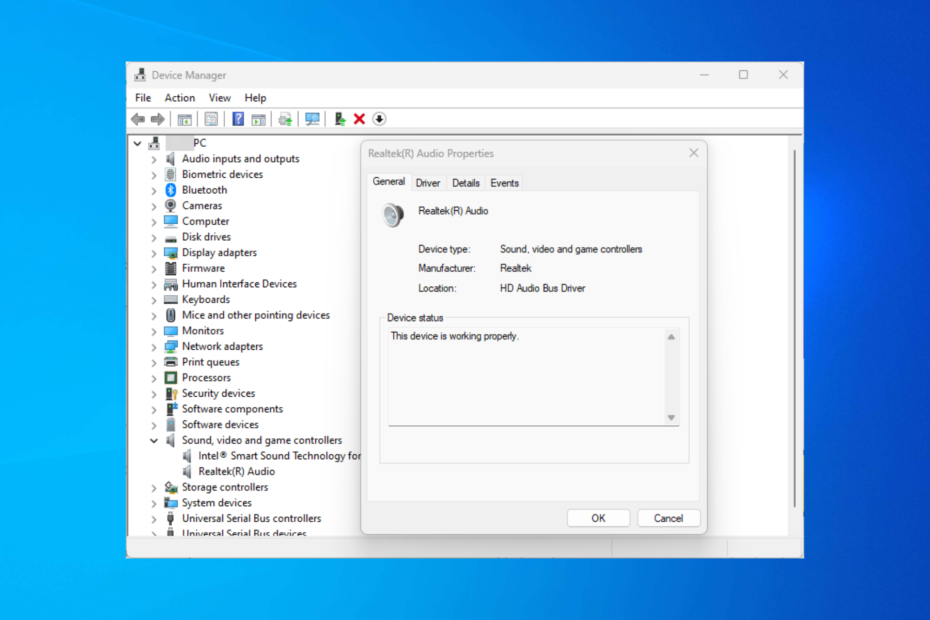Click the Back navigation arrow icon

138,118
